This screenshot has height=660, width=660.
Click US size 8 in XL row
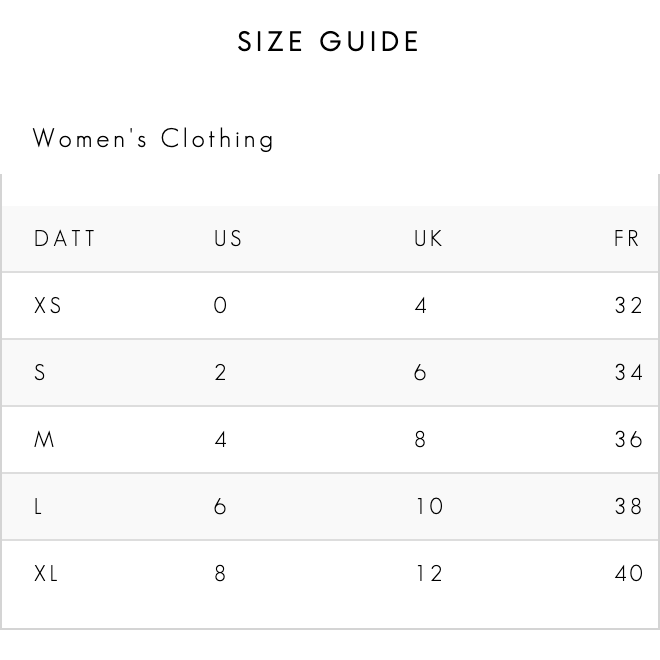pos(220,573)
